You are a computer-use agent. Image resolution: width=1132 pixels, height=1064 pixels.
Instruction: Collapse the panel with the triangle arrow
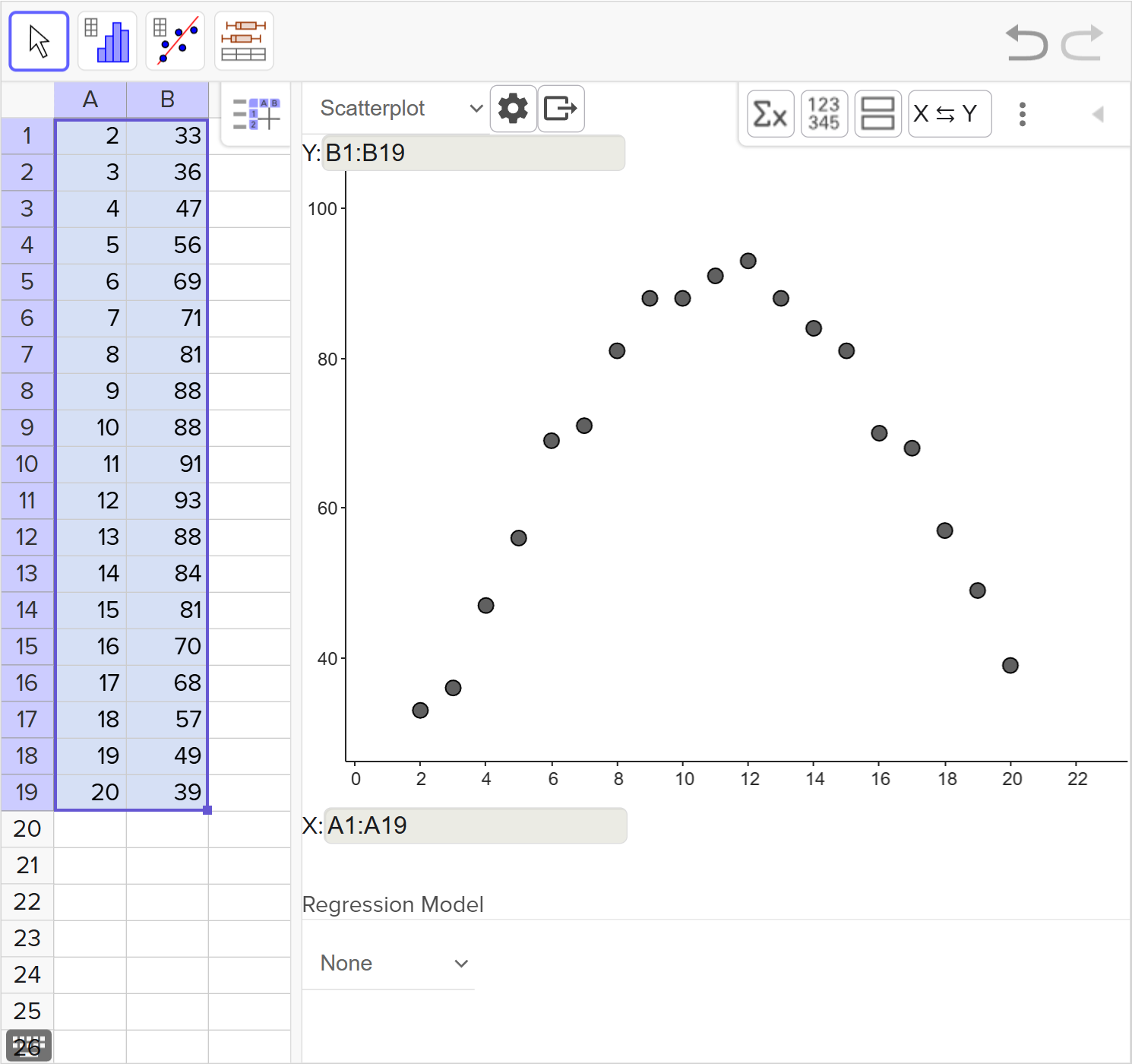(1097, 114)
